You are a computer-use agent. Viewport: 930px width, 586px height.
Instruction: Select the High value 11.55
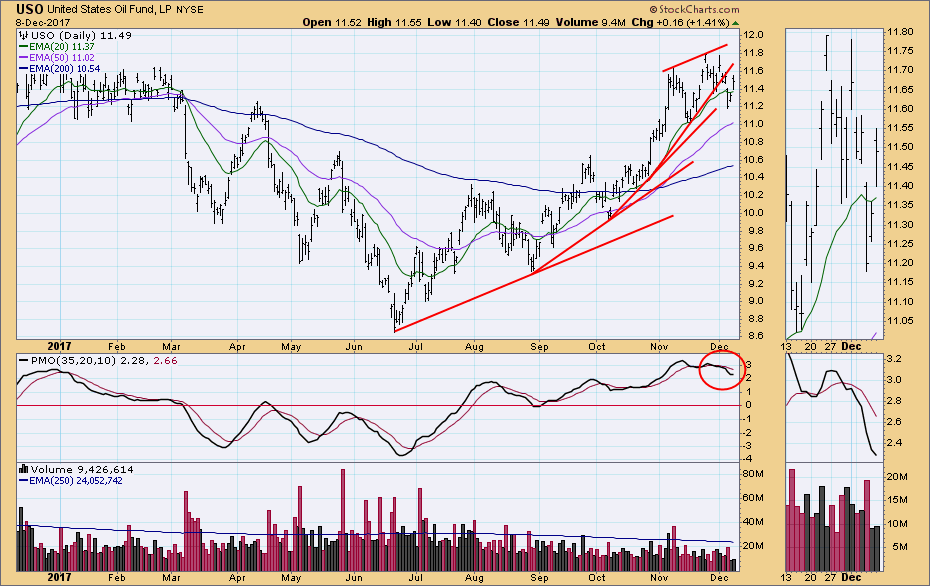point(408,23)
